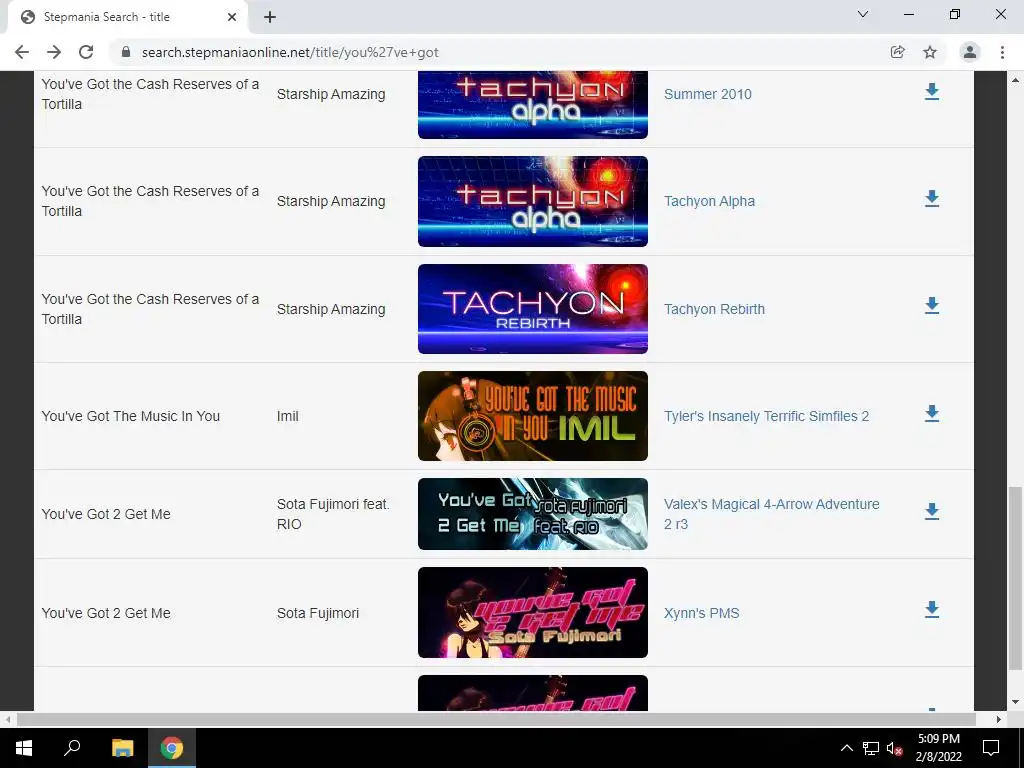Viewport: 1024px width, 768px height.
Task: Select 'Starship Amazing' in the Tachyon Rebirth row
Action: (330, 309)
